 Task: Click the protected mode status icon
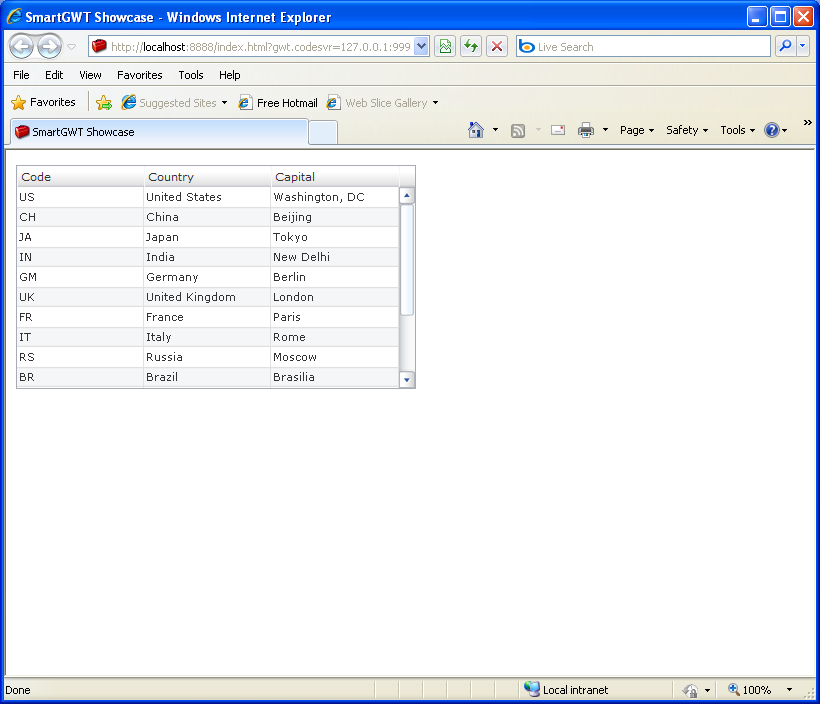click(x=690, y=690)
